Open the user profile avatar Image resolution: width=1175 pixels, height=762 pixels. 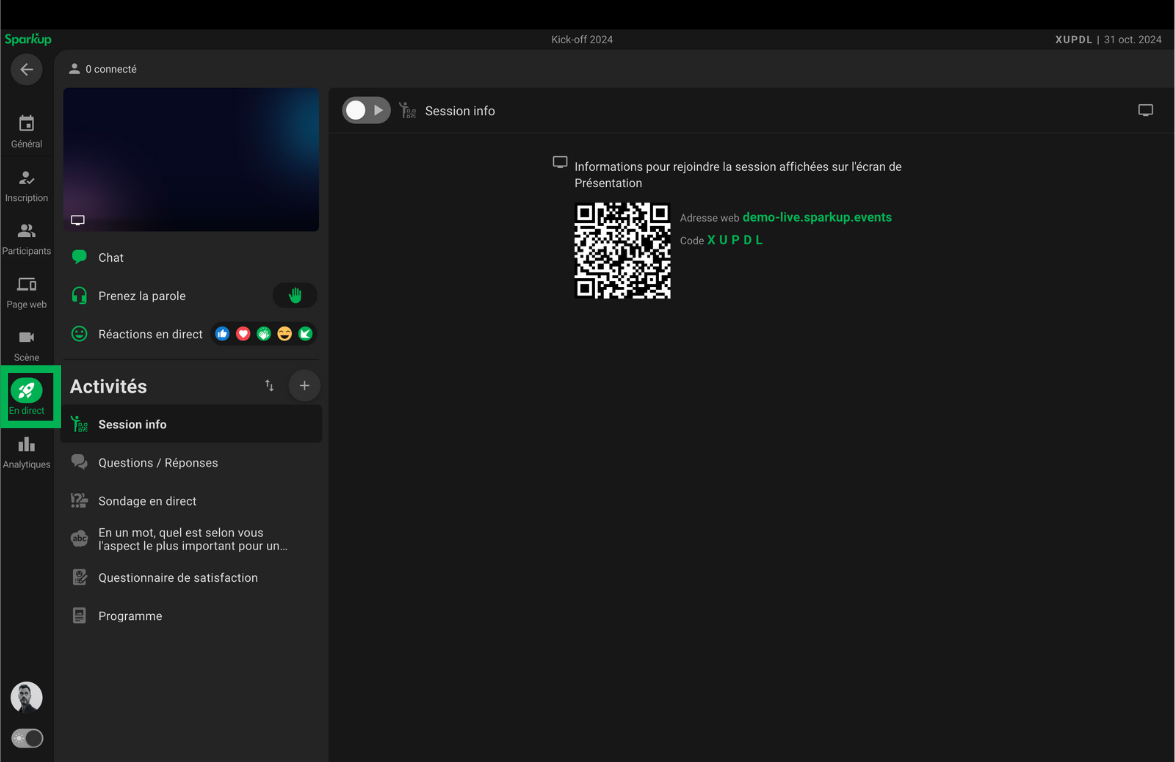tap(26, 697)
